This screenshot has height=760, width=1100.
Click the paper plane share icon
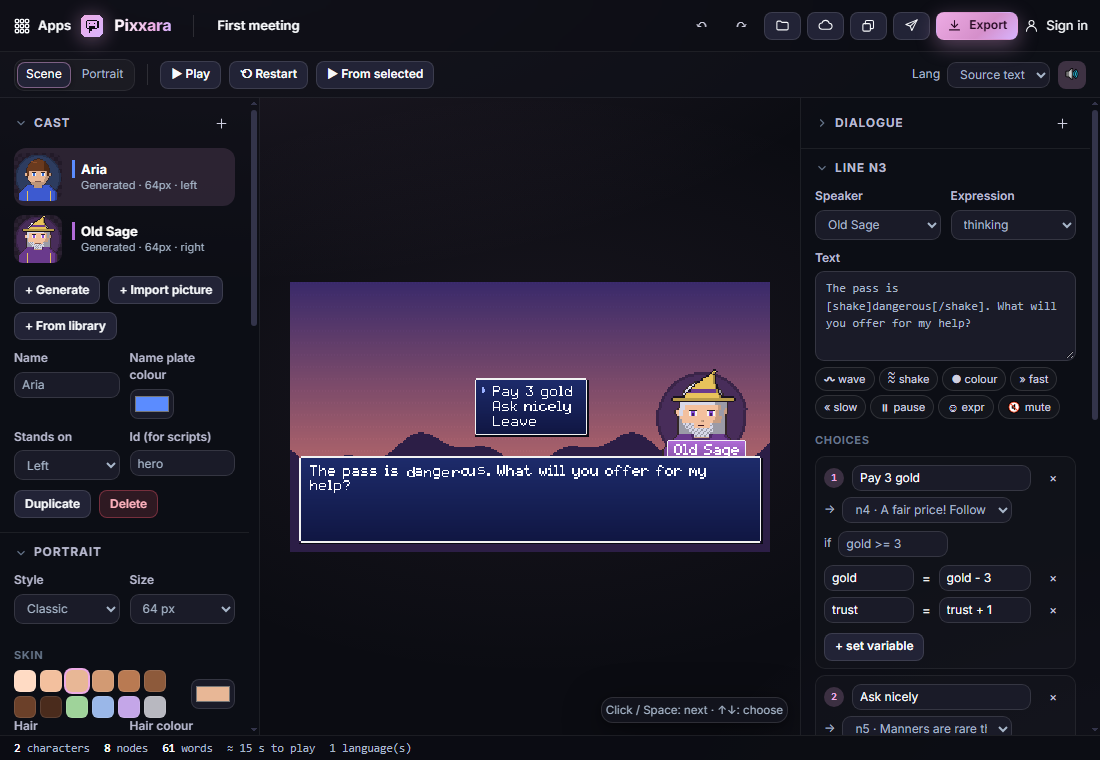911,26
